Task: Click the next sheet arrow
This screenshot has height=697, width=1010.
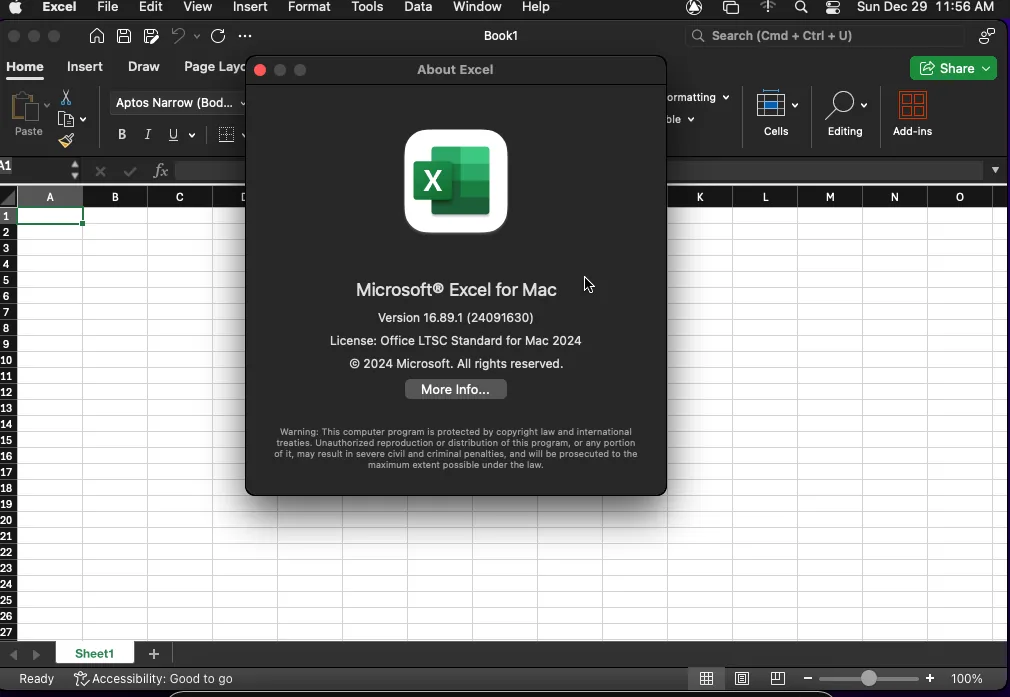Action: click(36, 654)
